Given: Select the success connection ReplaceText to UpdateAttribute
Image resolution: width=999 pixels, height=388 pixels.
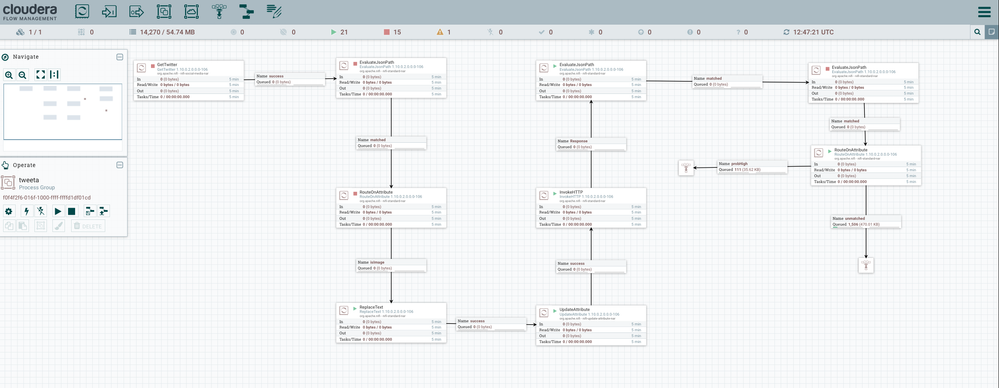Looking at the screenshot, I should coord(491,324).
